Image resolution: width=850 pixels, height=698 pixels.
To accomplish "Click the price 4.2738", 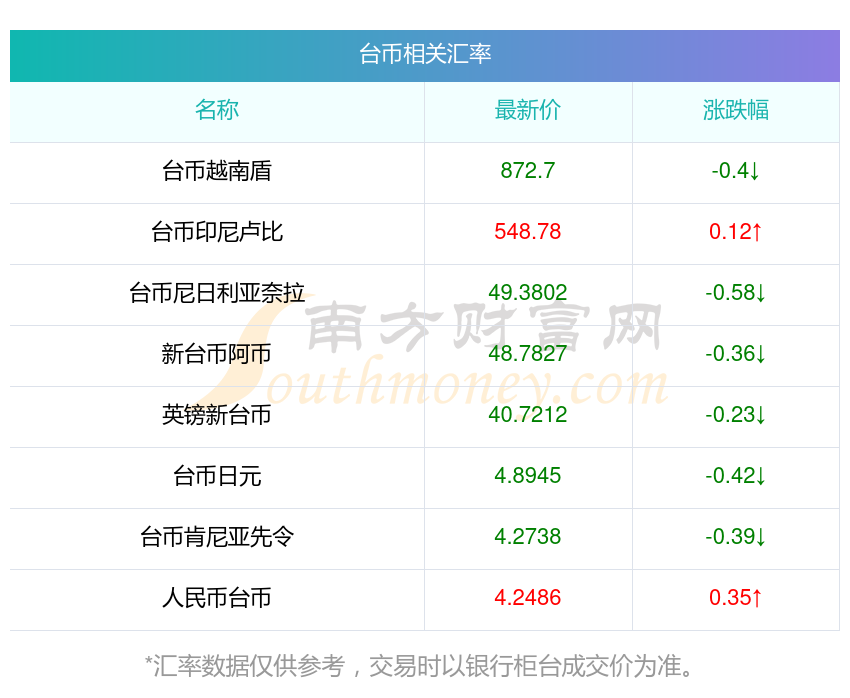I will click(x=527, y=537).
